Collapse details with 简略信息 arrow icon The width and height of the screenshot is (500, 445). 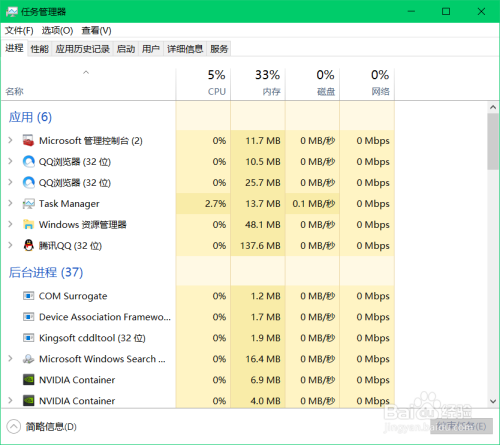point(14,427)
